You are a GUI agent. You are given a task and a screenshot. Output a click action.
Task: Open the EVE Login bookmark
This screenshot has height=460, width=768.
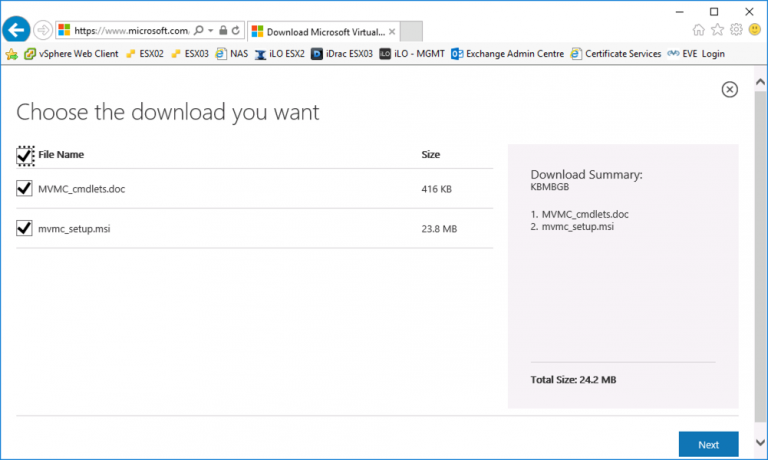pos(696,54)
